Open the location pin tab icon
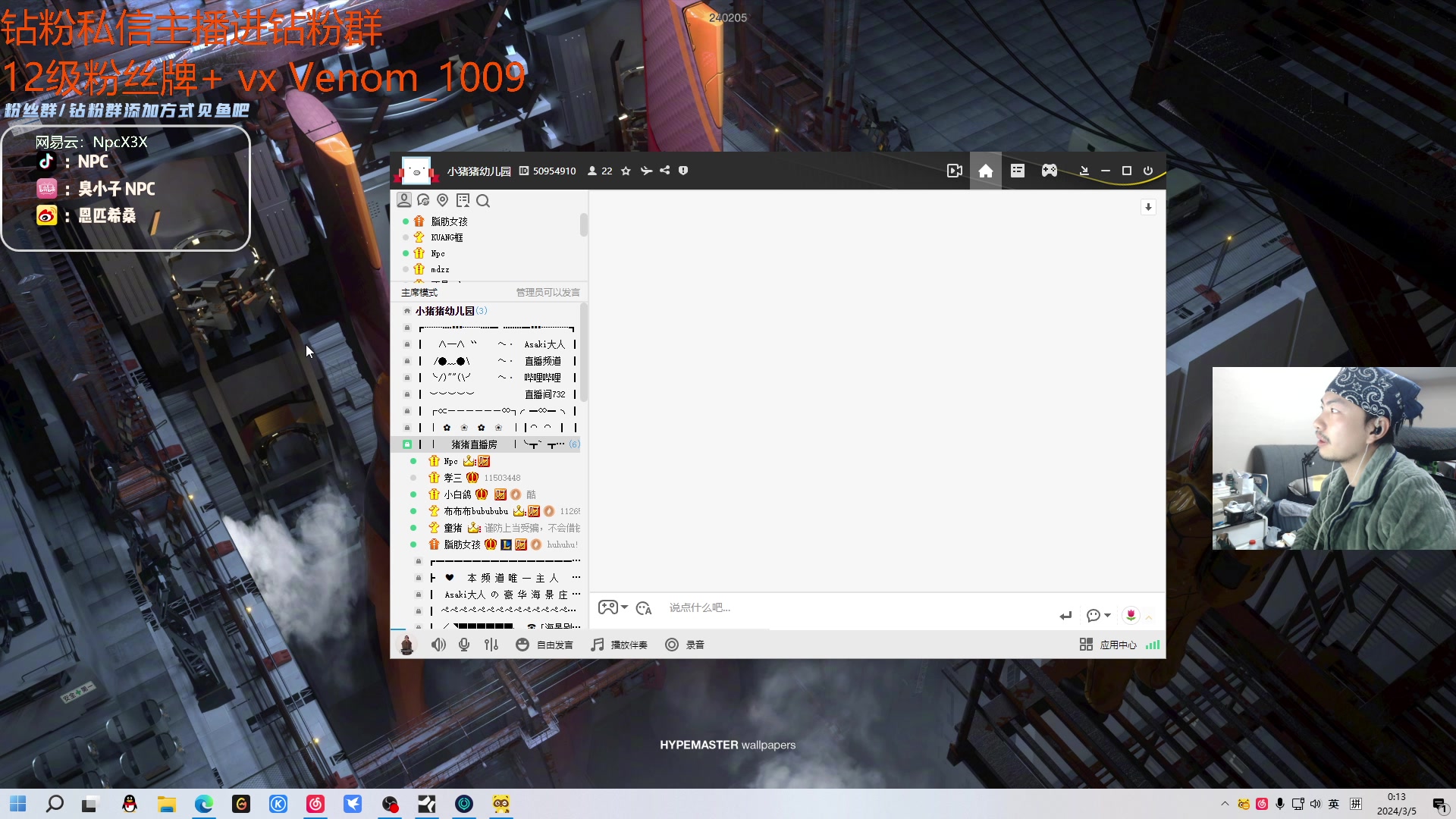Screen dimensions: 1456x819 (x=443, y=200)
